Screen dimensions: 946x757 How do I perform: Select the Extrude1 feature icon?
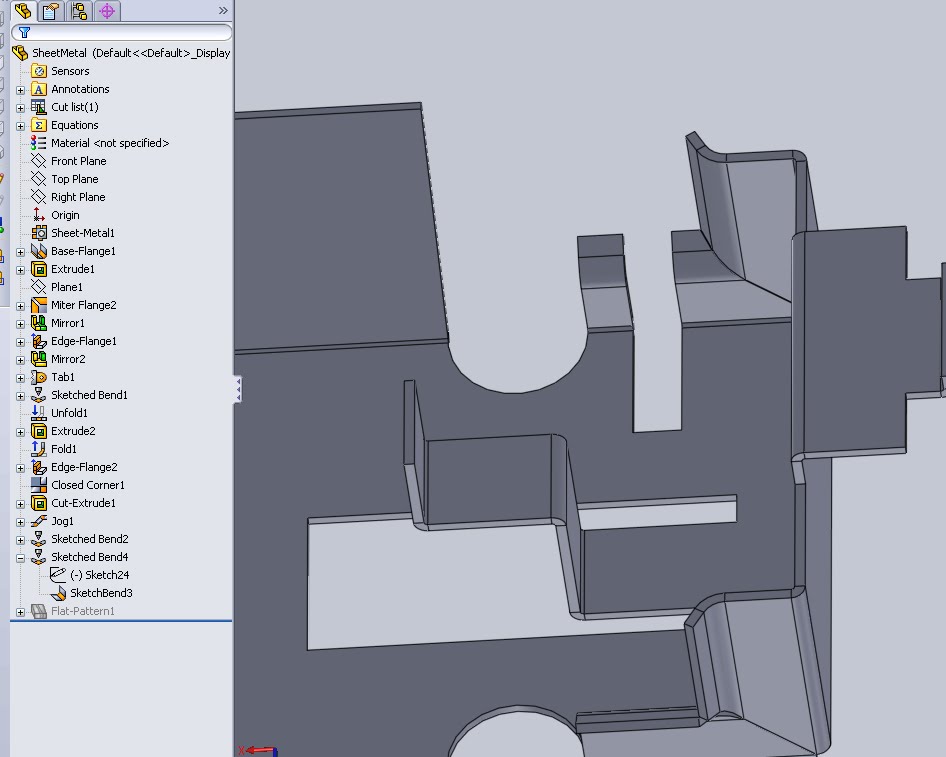tap(39, 269)
